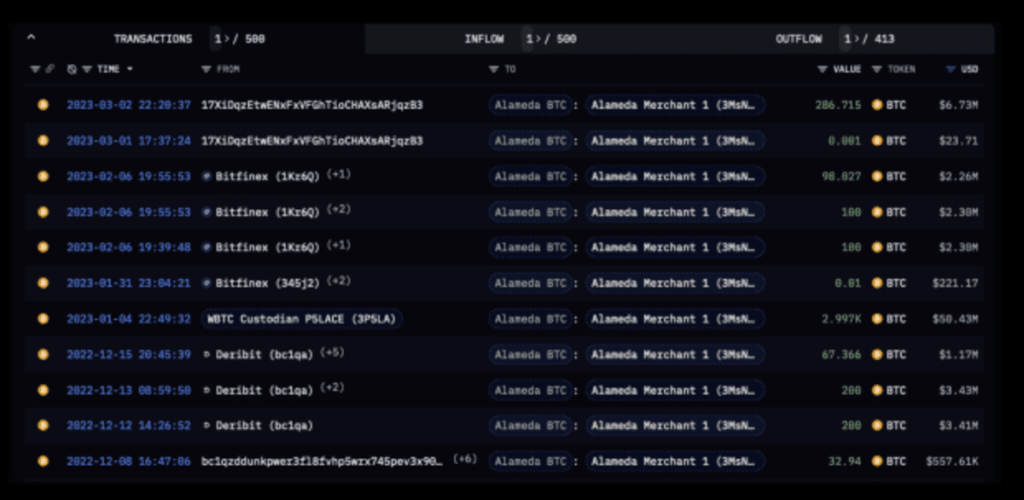Click BTC token icon in WBTC Custodian row
This screenshot has height=500, width=1024.
coord(878,319)
